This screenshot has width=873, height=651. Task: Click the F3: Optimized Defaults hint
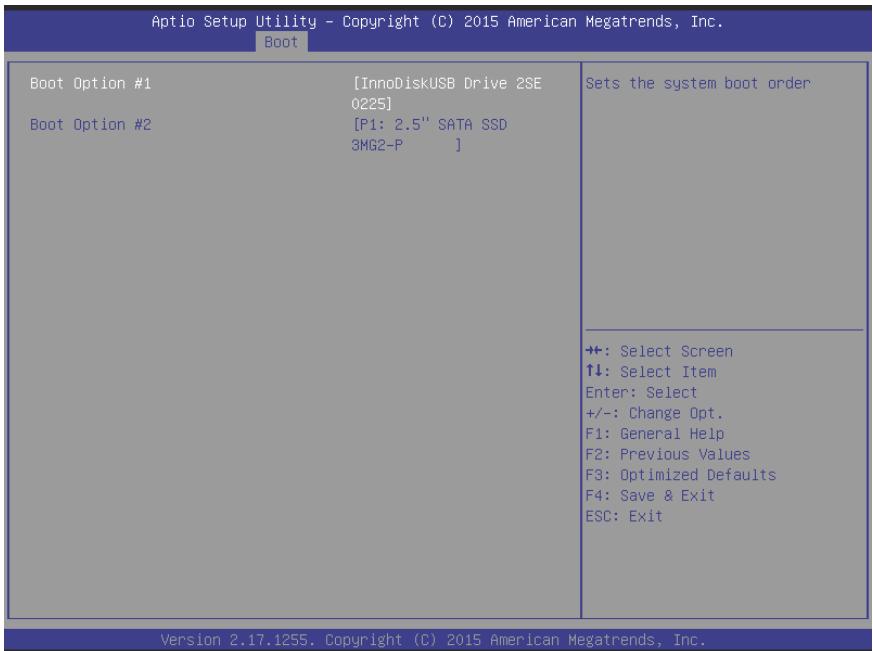click(x=680, y=475)
